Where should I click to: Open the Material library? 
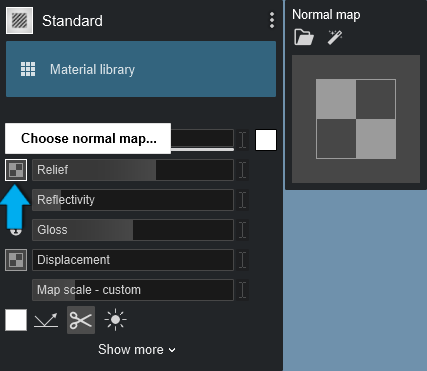click(141, 69)
